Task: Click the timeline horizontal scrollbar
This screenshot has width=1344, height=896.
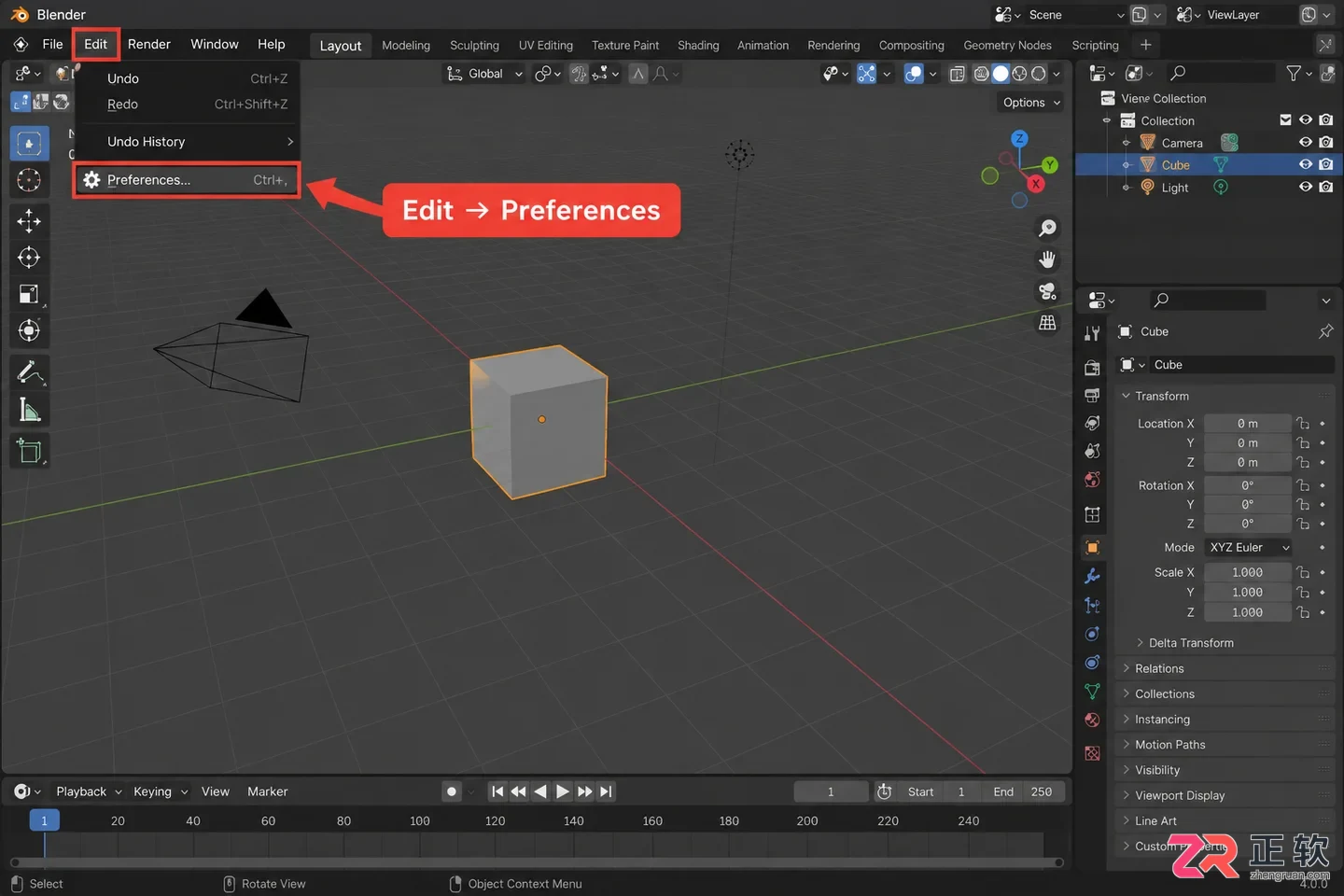Action: 537,862
